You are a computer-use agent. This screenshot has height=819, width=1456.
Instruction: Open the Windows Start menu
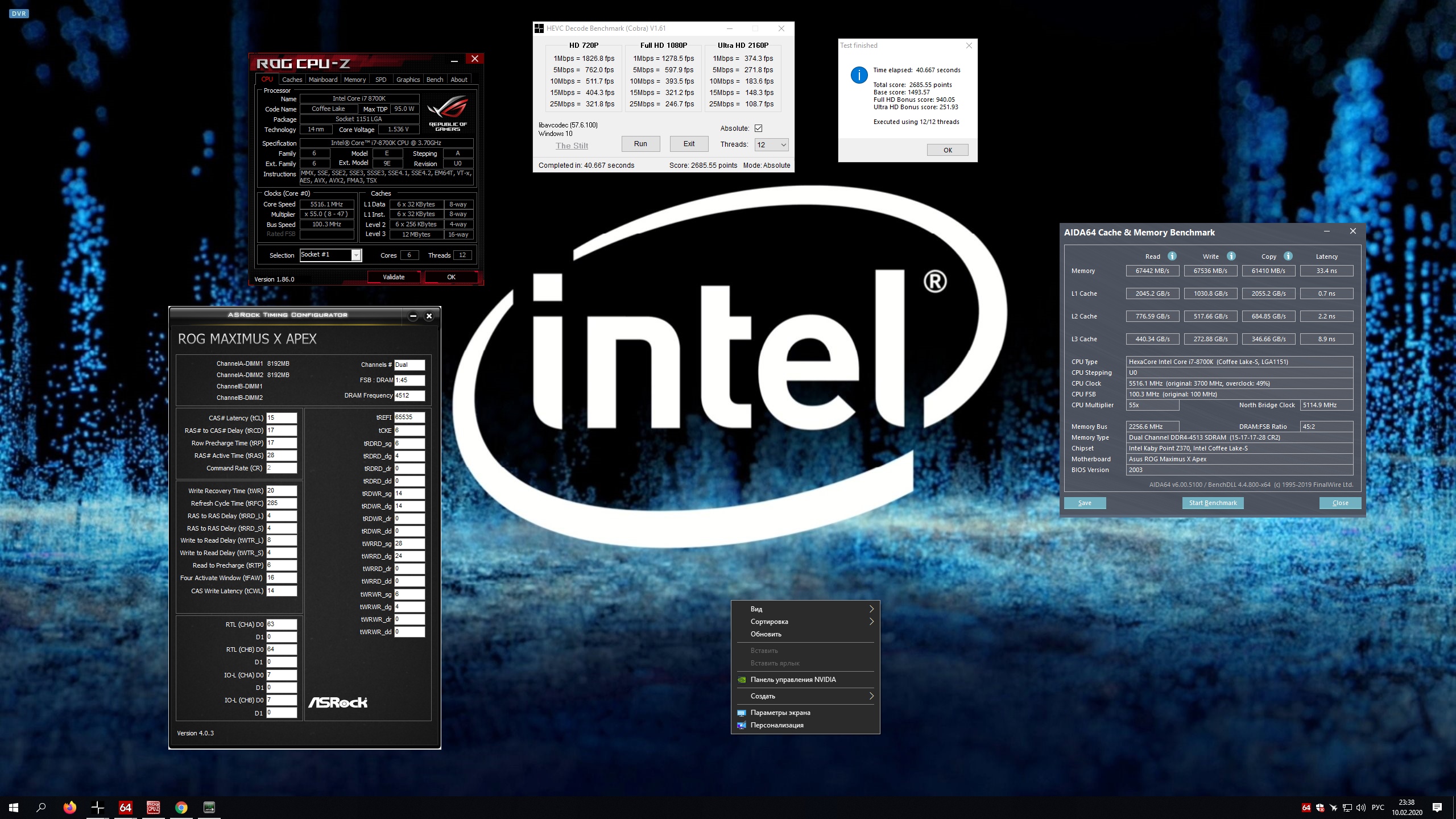[14, 807]
